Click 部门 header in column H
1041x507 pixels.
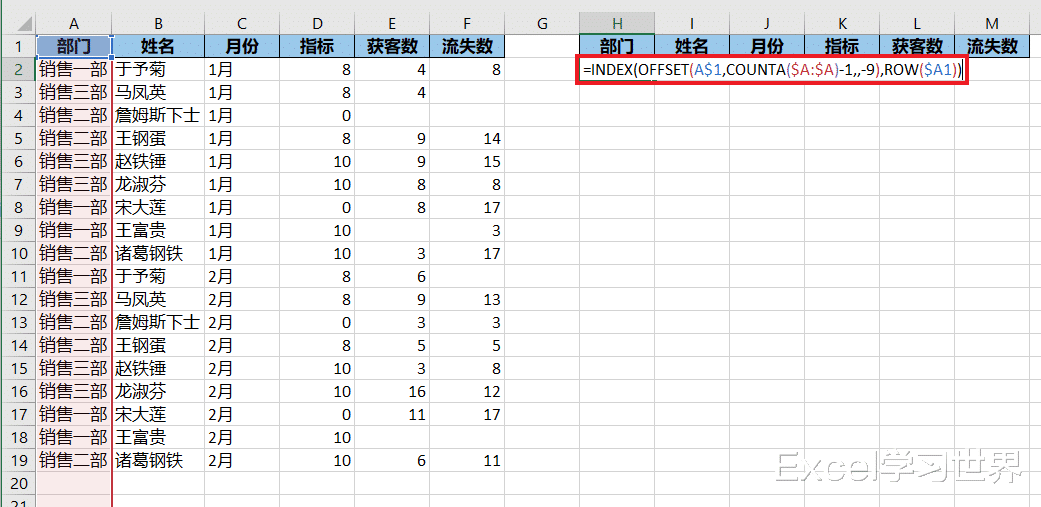617,46
